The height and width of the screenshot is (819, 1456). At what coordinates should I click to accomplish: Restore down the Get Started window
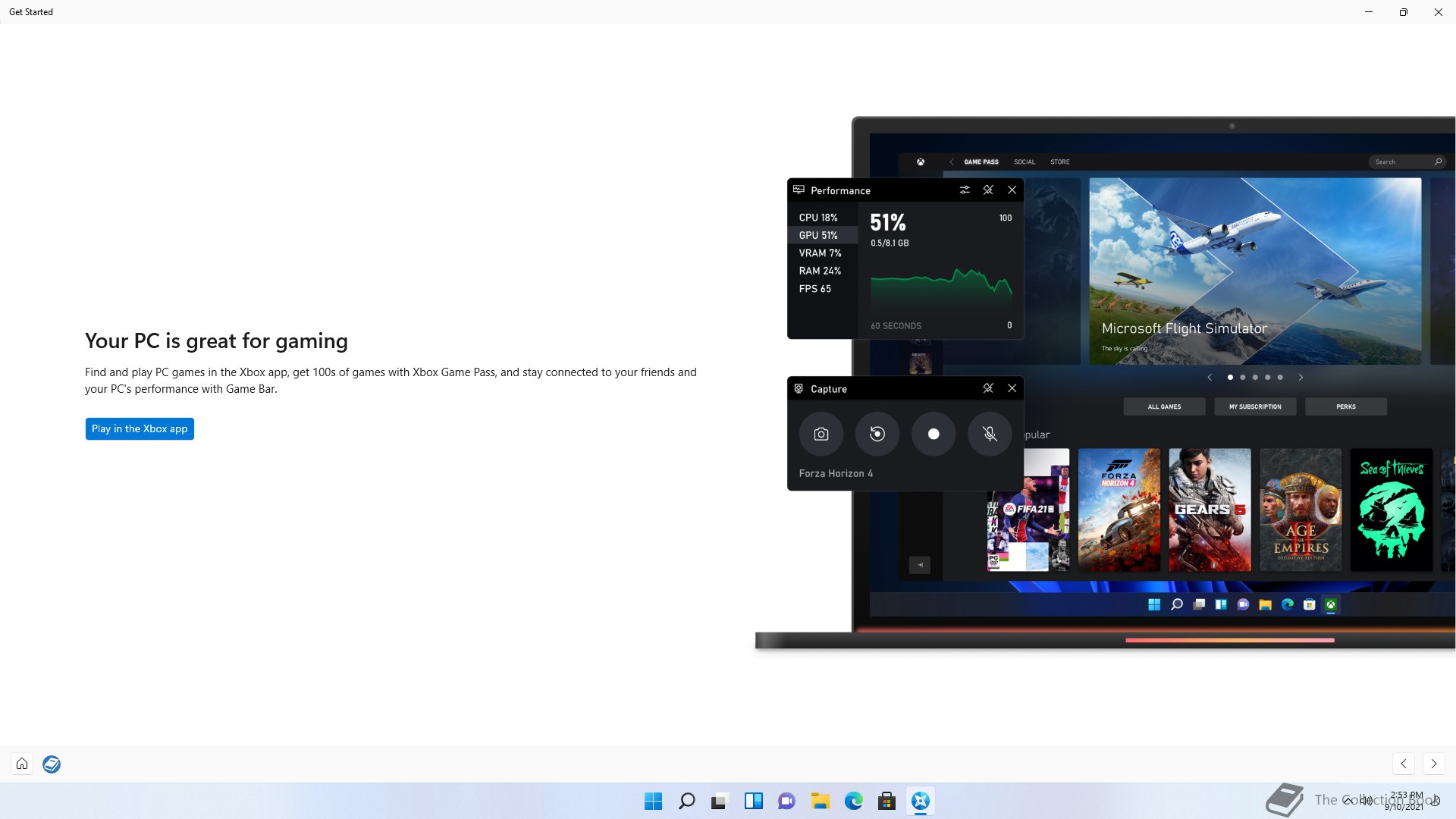click(1404, 12)
